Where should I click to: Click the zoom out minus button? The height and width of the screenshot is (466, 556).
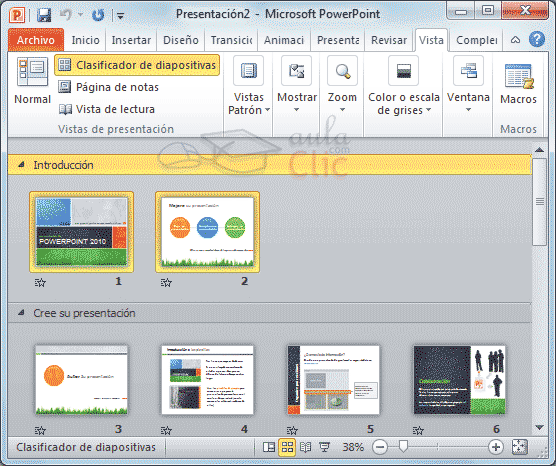tap(379, 447)
